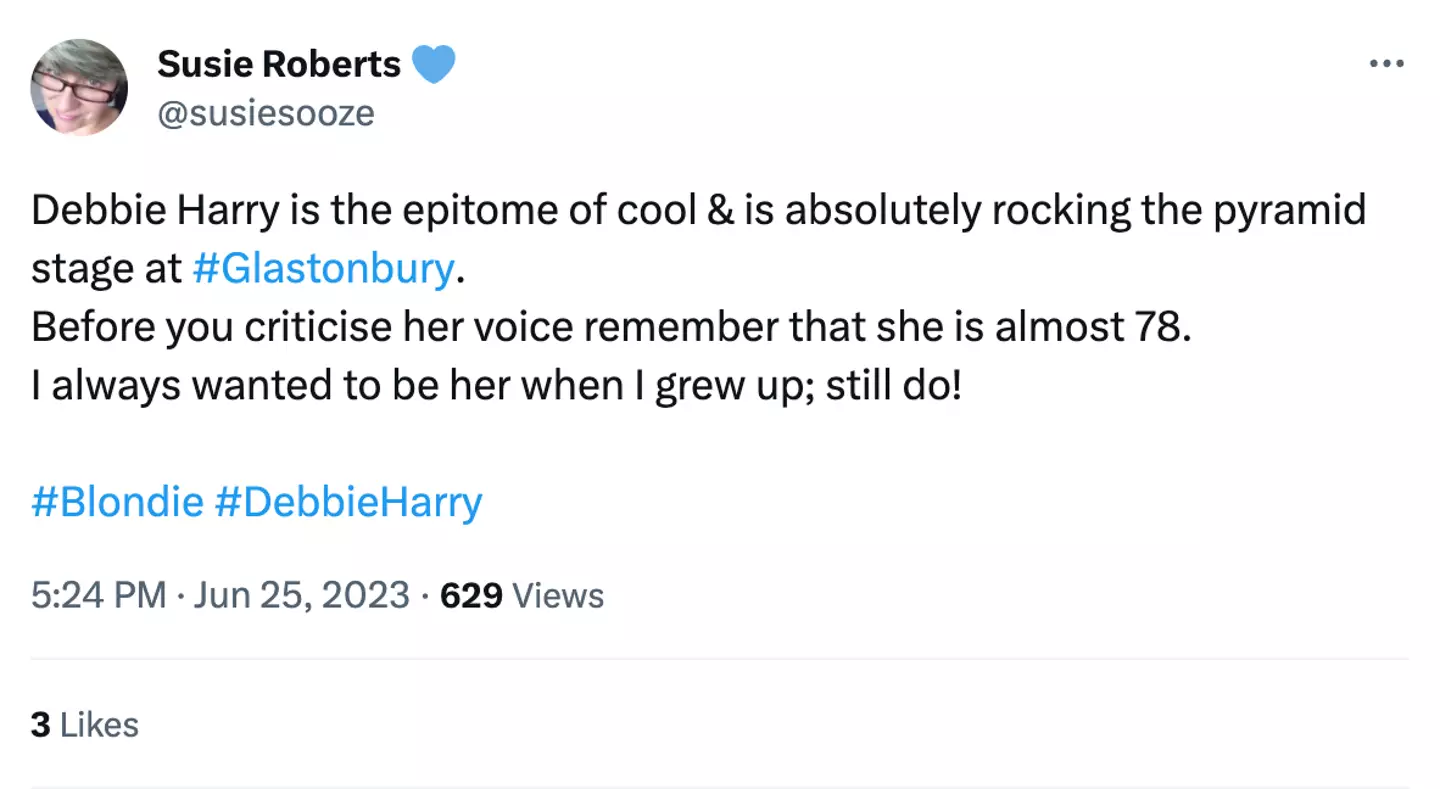This screenshot has width=1440, height=789.
Task: Click the Susie Roberts display name
Action: click(x=278, y=65)
